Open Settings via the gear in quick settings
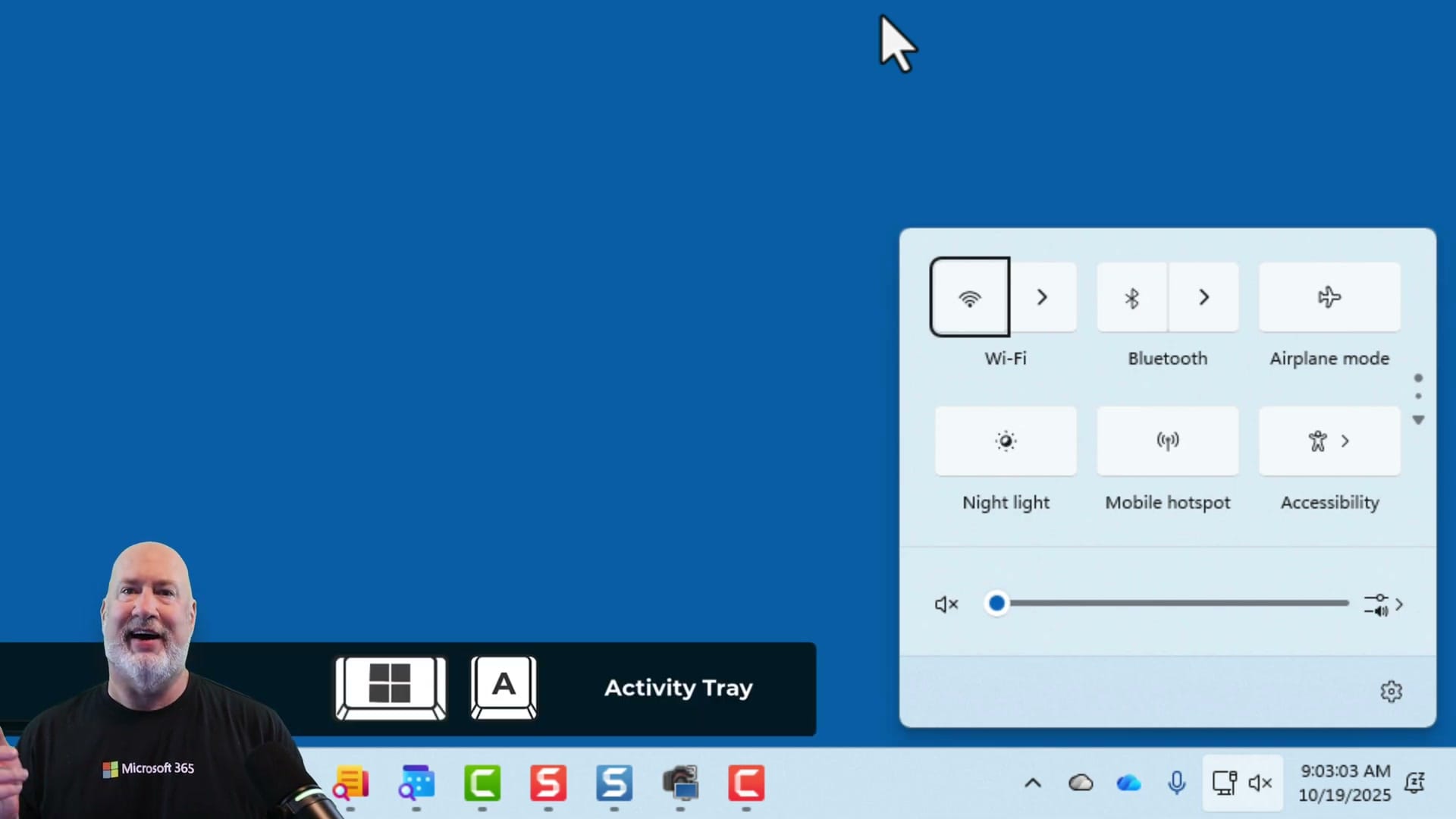The height and width of the screenshot is (819, 1456). tap(1391, 691)
